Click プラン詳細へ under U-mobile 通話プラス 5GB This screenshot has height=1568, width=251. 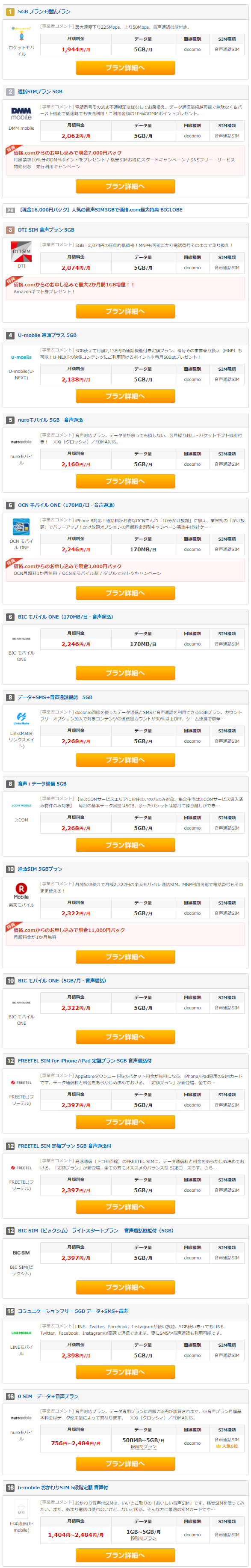coord(125,396)
